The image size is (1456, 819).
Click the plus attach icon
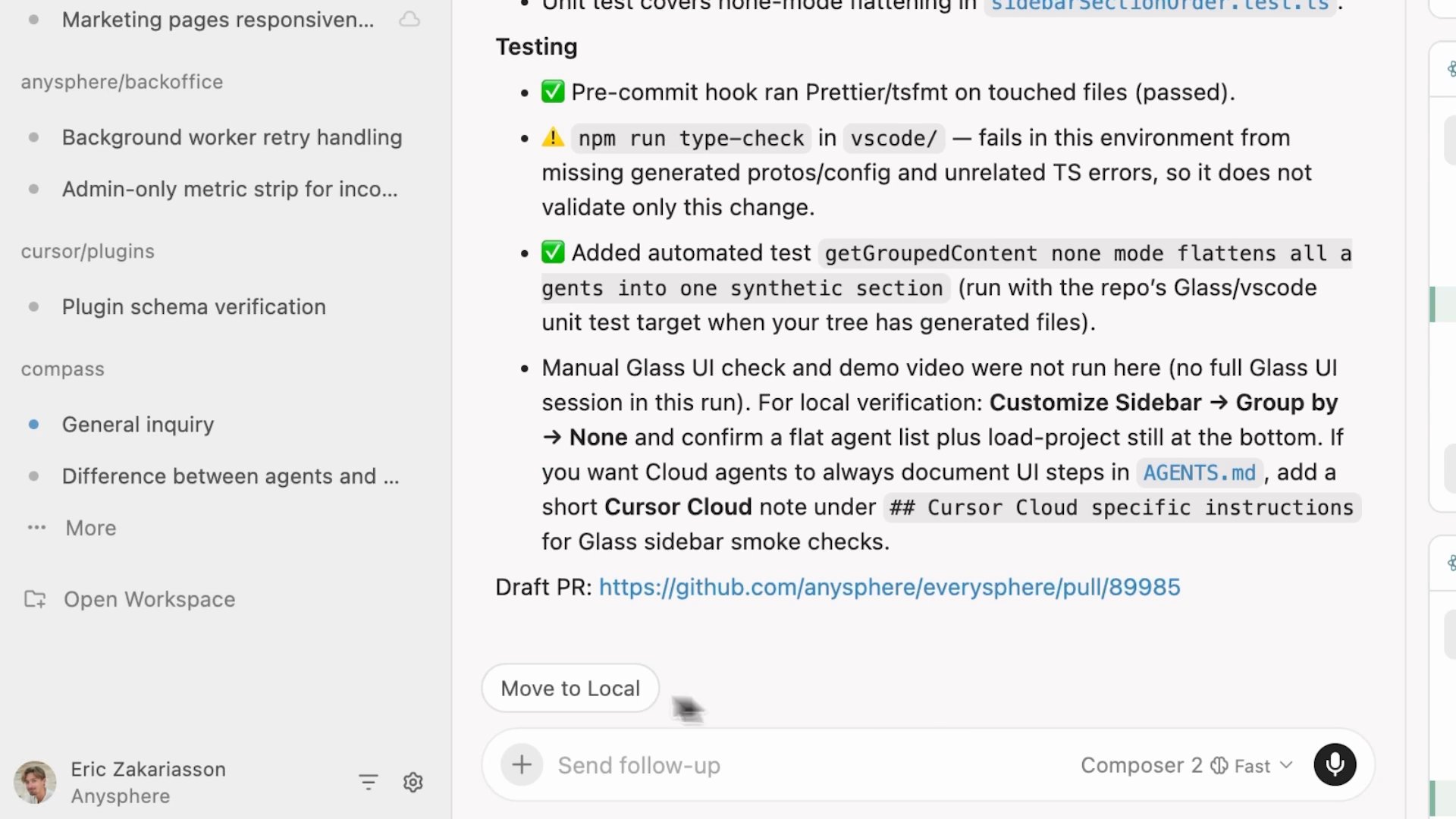click(522, 764)
